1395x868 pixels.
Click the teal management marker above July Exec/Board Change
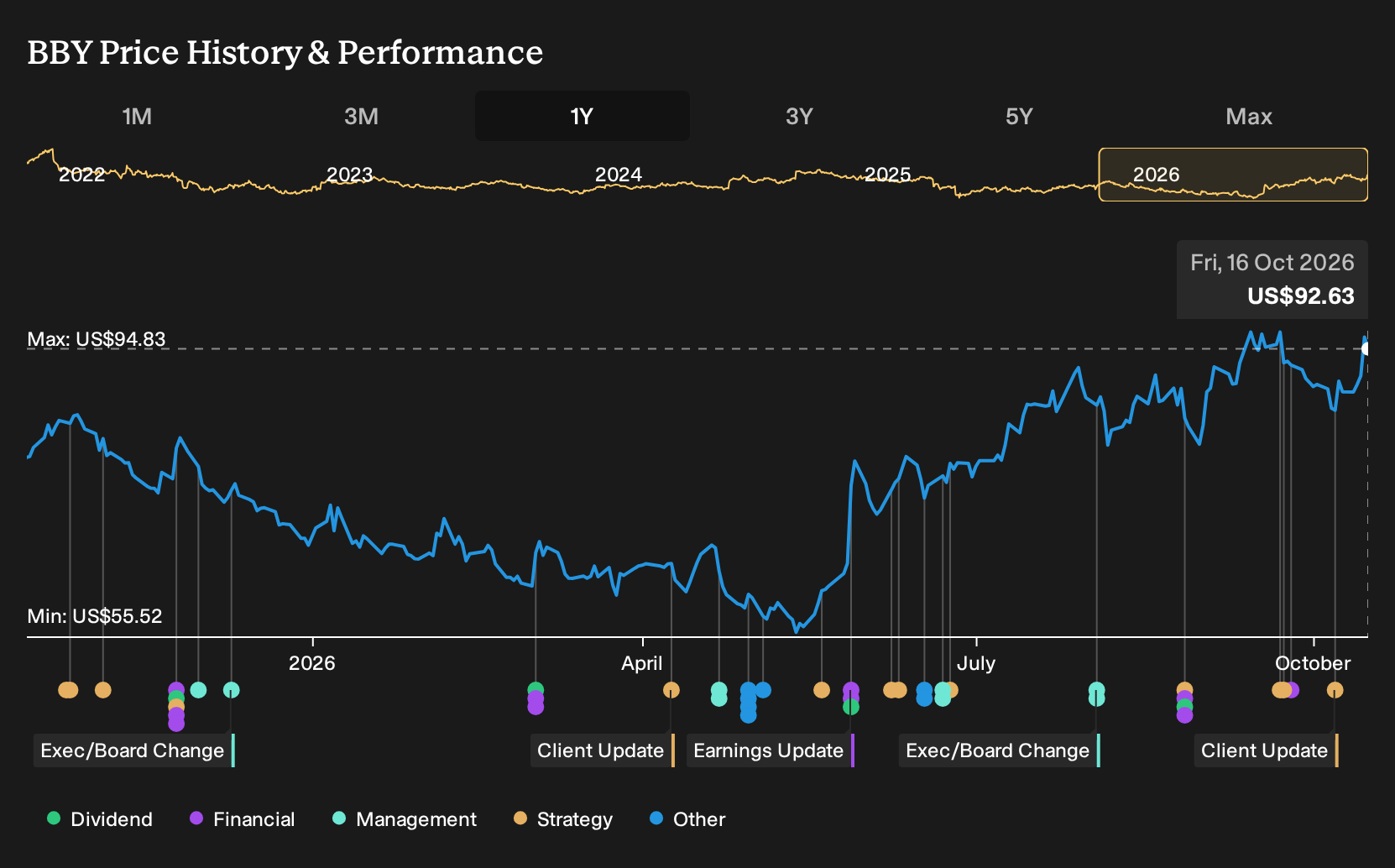tap(1096, 690)
